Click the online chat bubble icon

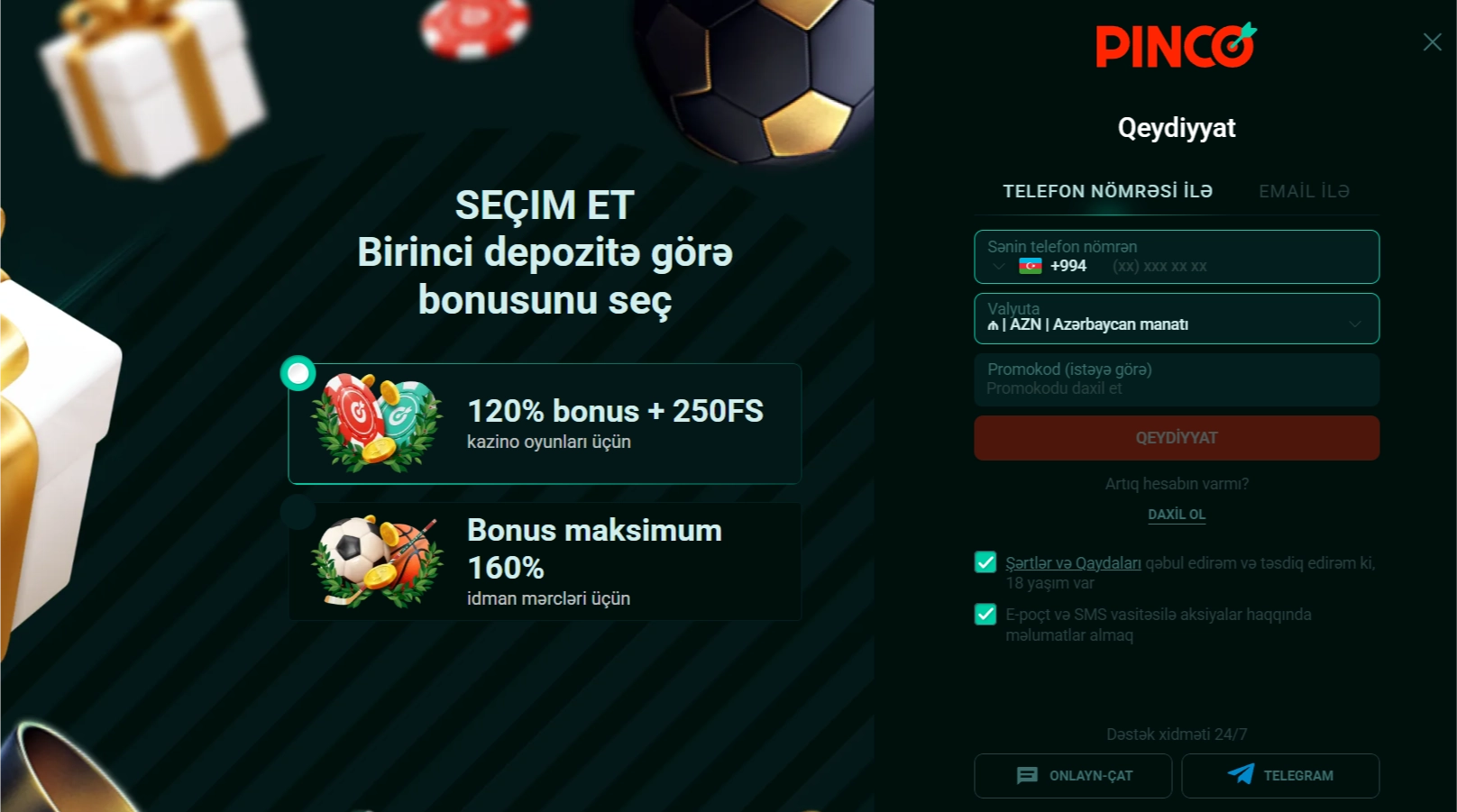[1027, 775]
